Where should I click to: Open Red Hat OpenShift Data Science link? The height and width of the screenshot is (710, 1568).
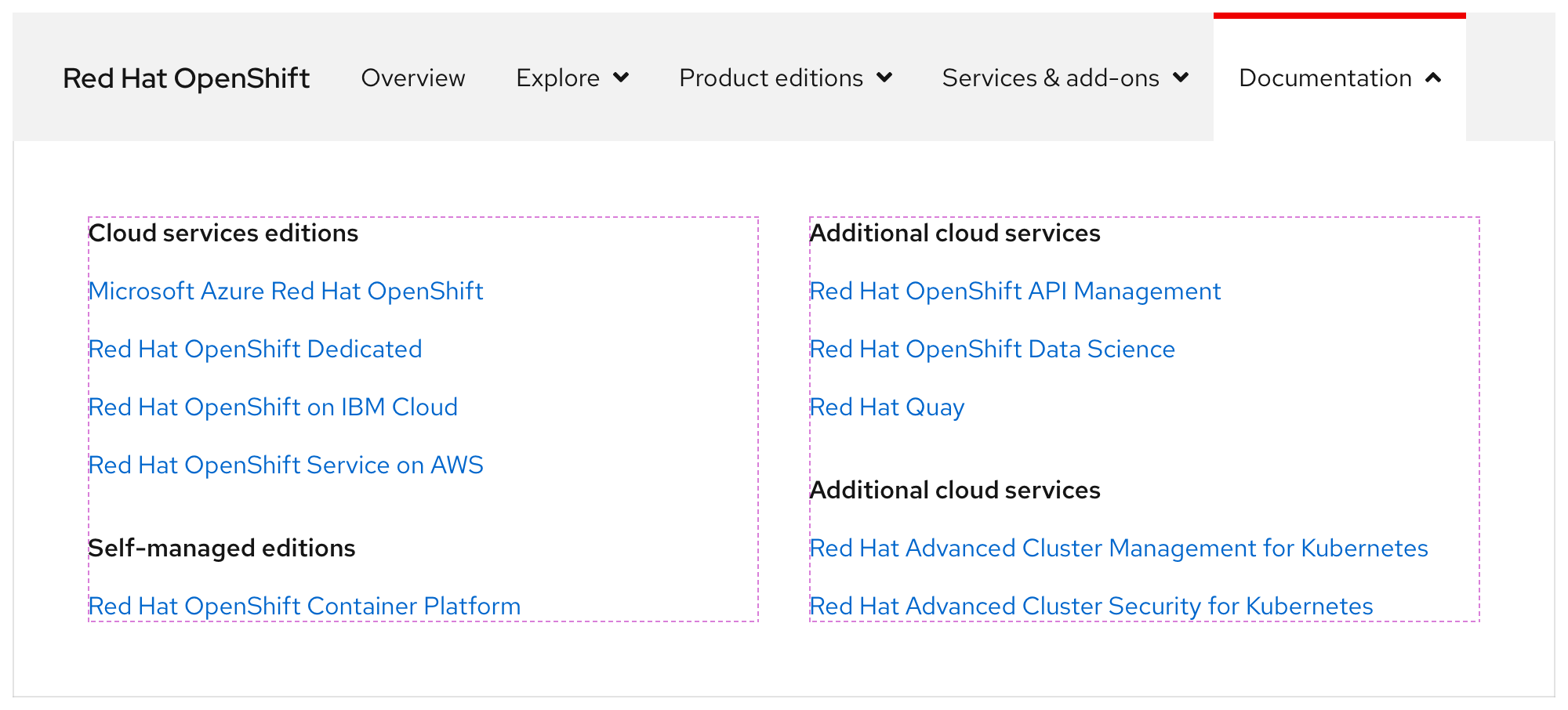pos(992,350)
